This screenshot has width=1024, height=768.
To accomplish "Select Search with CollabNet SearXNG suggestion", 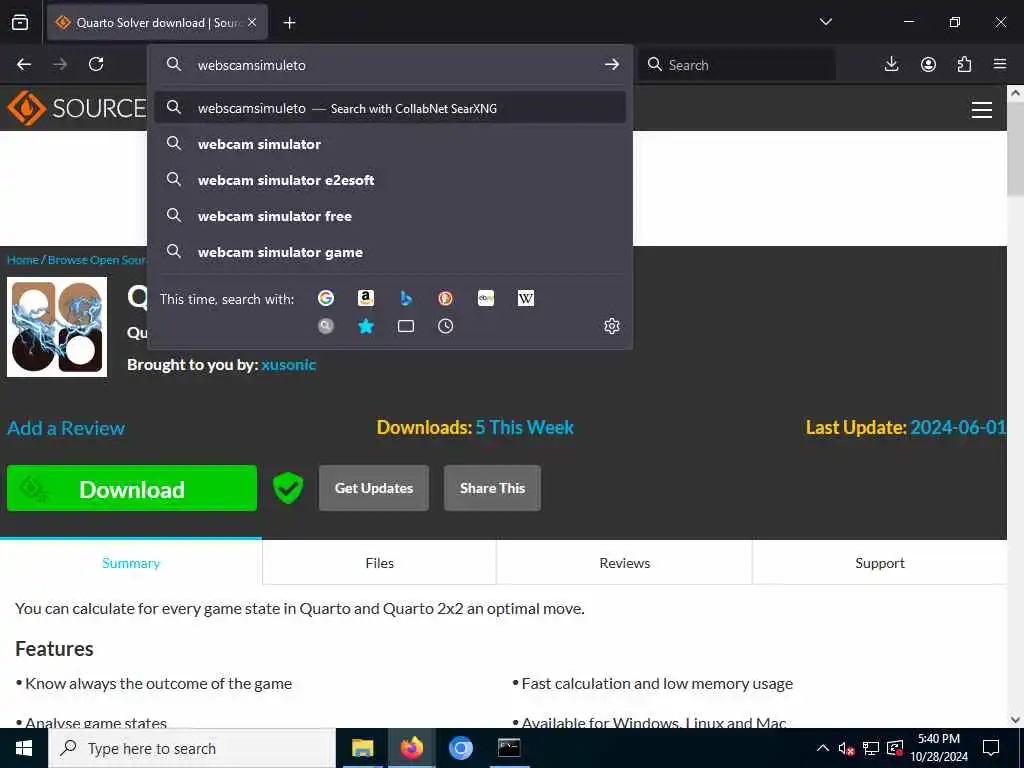I will (390, 108).
